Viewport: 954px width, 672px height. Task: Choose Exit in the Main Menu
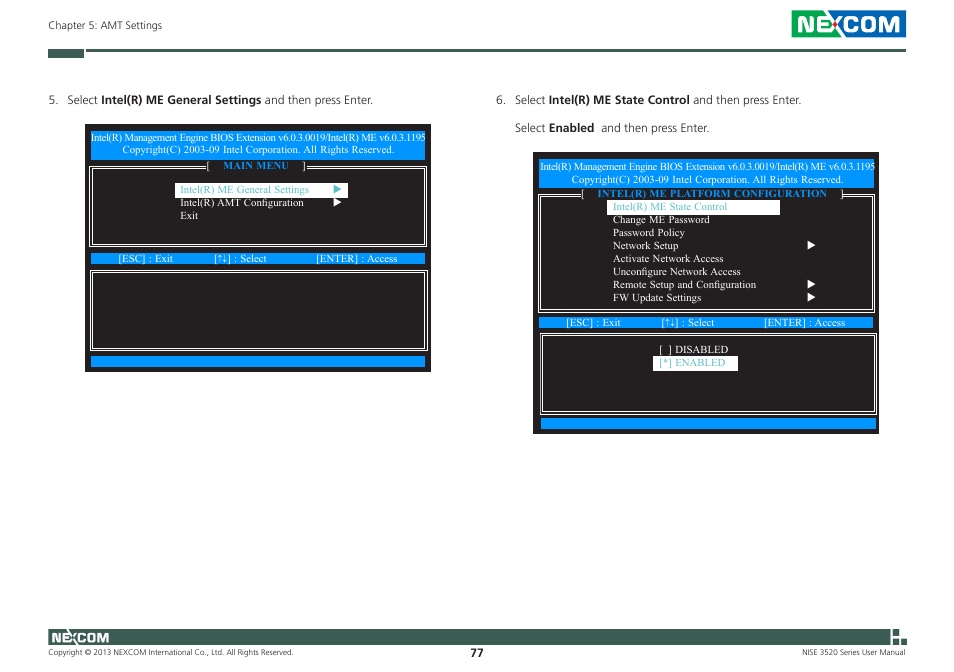pos(189,215)
